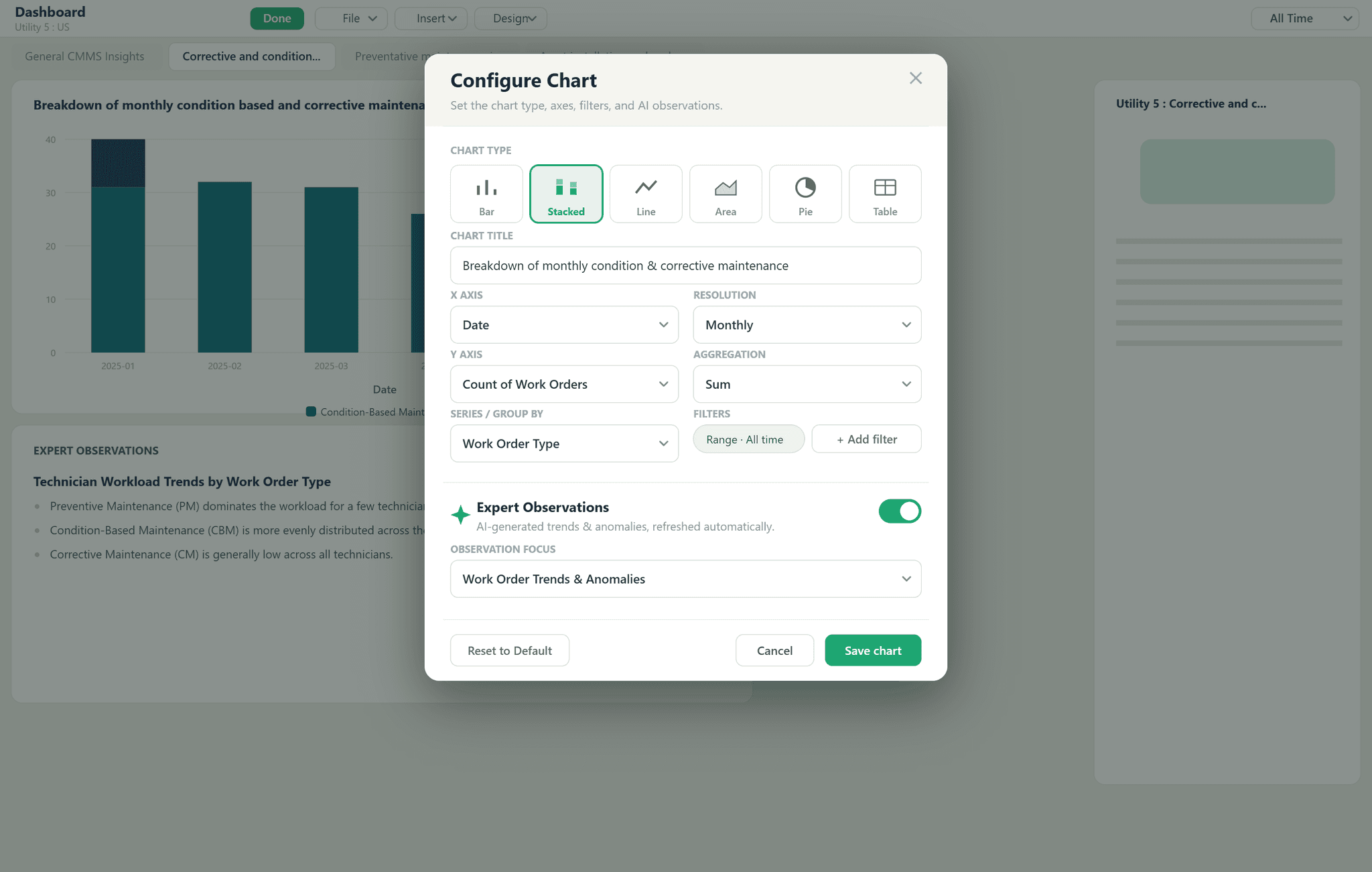Choose the Area chart type

pos(726,194)
